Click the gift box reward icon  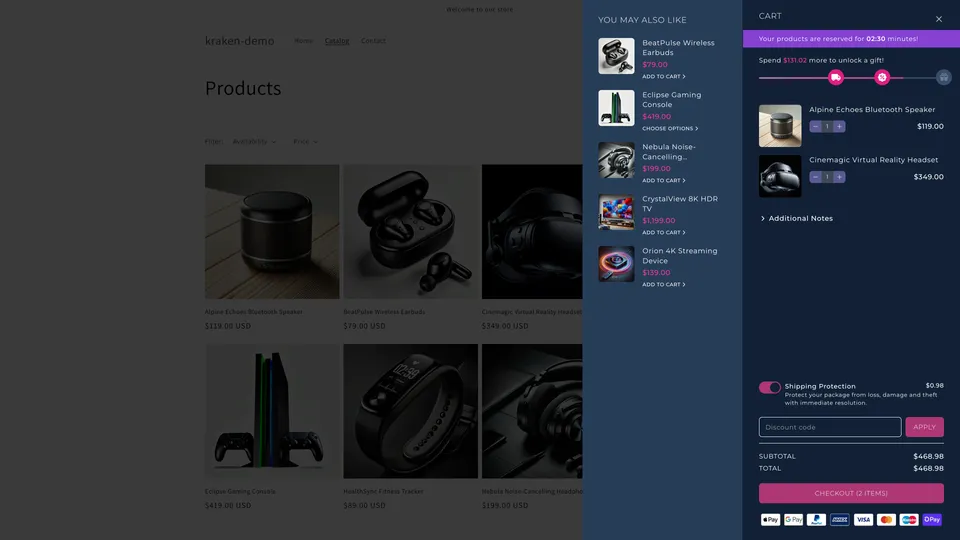tap(943, 77)
